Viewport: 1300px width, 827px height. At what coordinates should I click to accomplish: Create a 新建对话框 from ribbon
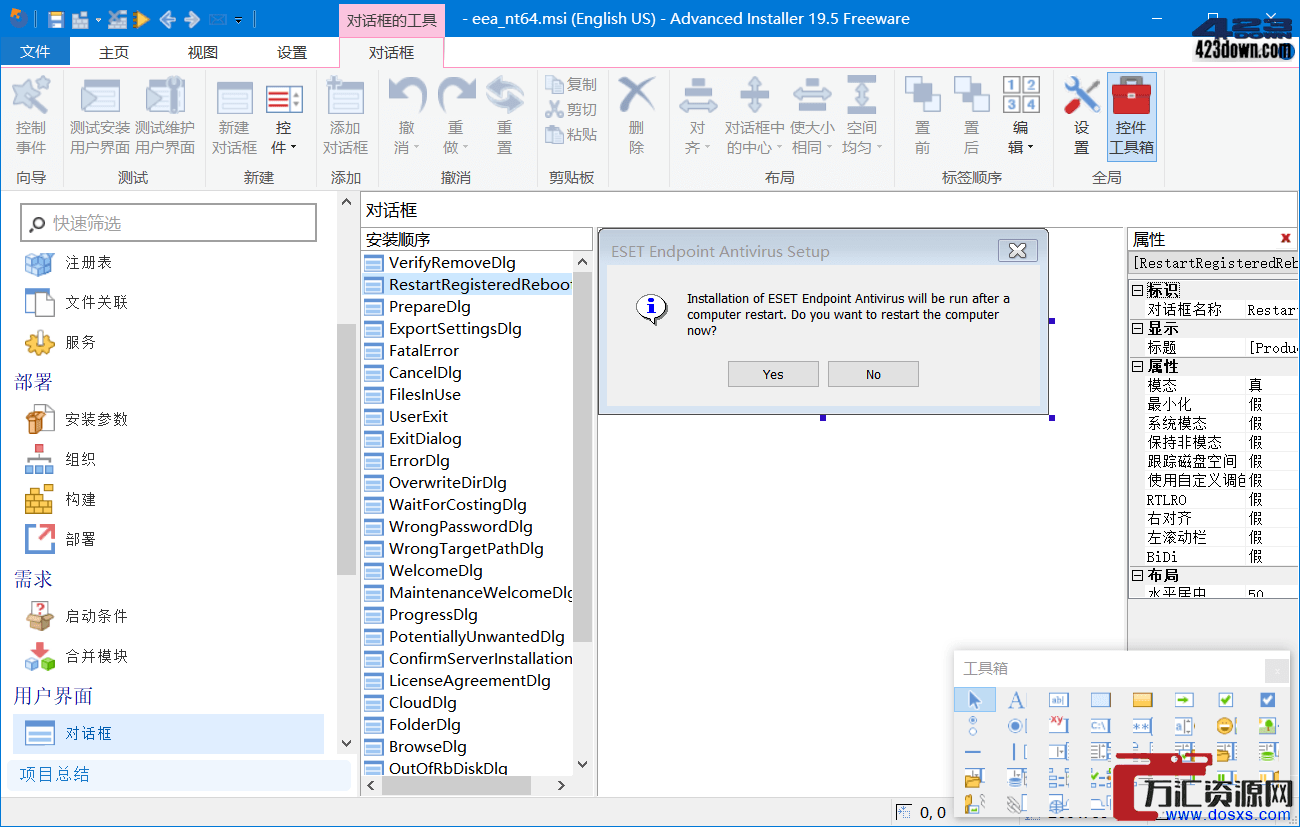(x=234, y=116)
